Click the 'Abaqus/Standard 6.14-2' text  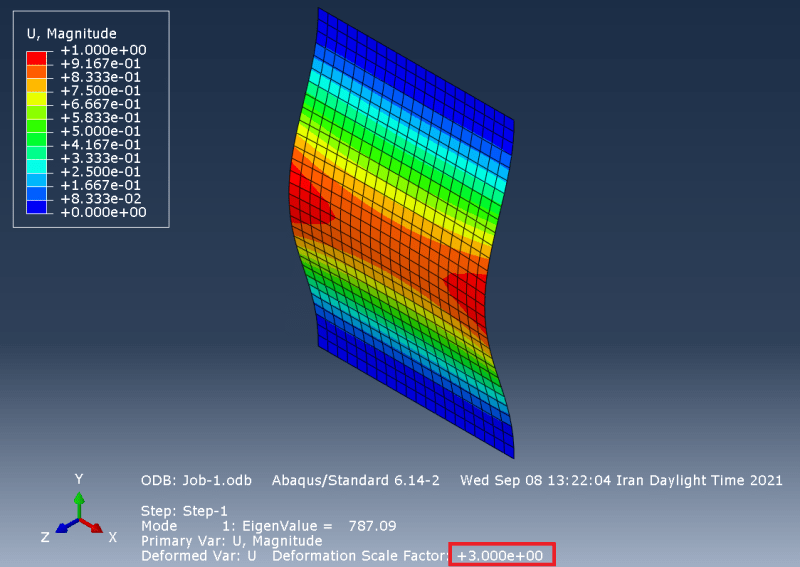coord(356,481)
